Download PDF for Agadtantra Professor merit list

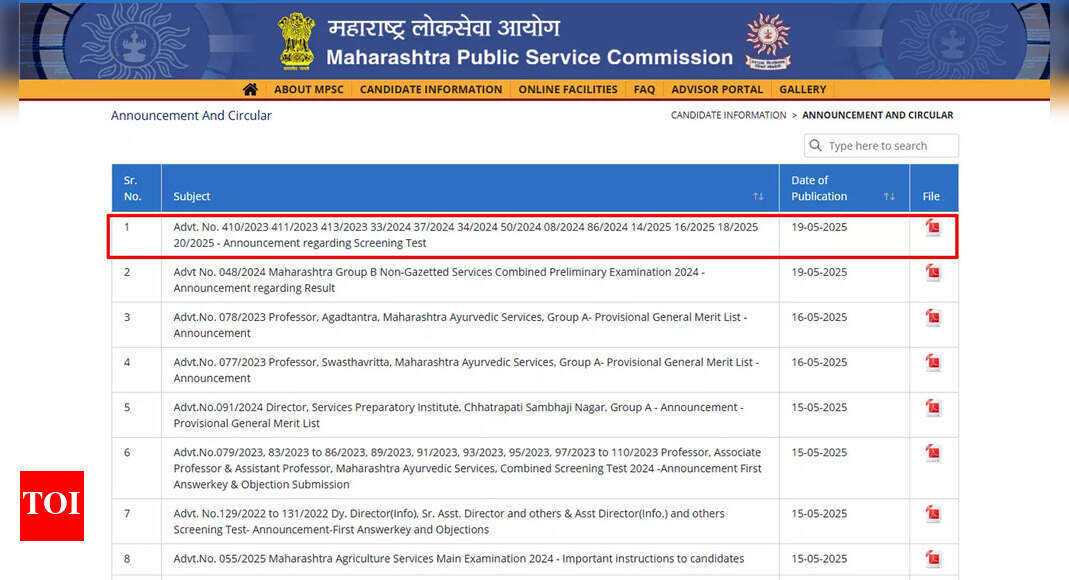(932, 318)
